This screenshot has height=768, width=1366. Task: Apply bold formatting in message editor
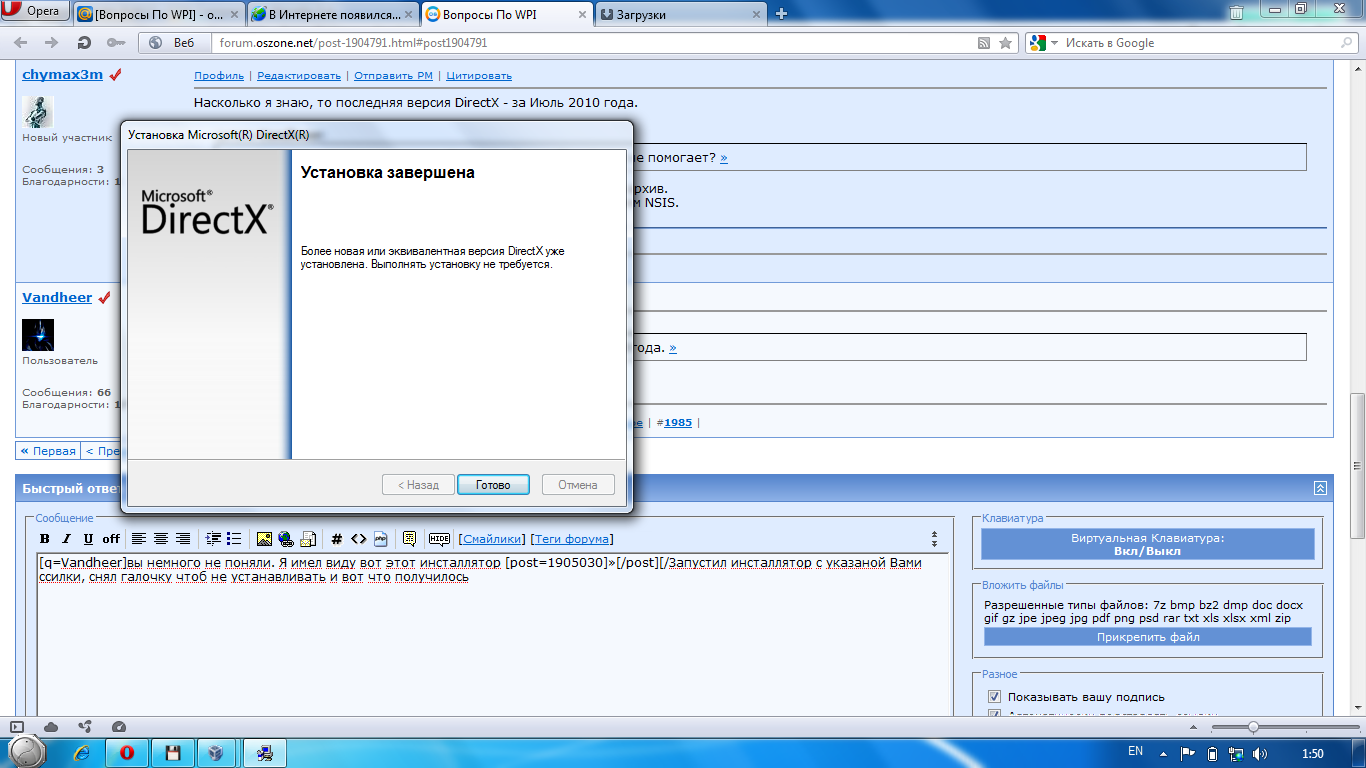pos(44,539)
